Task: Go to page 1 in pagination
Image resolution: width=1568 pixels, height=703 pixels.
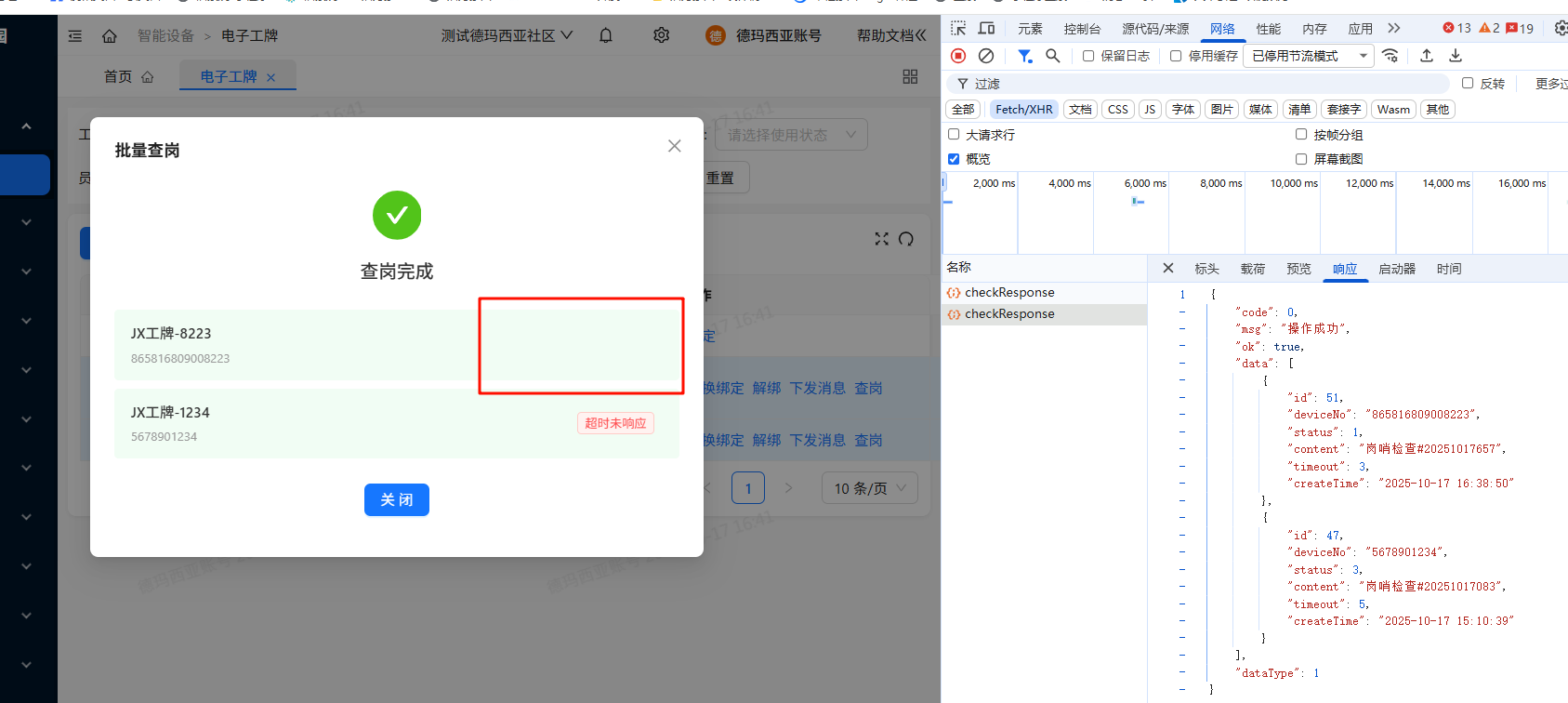Action: click(x=748, y=488)
